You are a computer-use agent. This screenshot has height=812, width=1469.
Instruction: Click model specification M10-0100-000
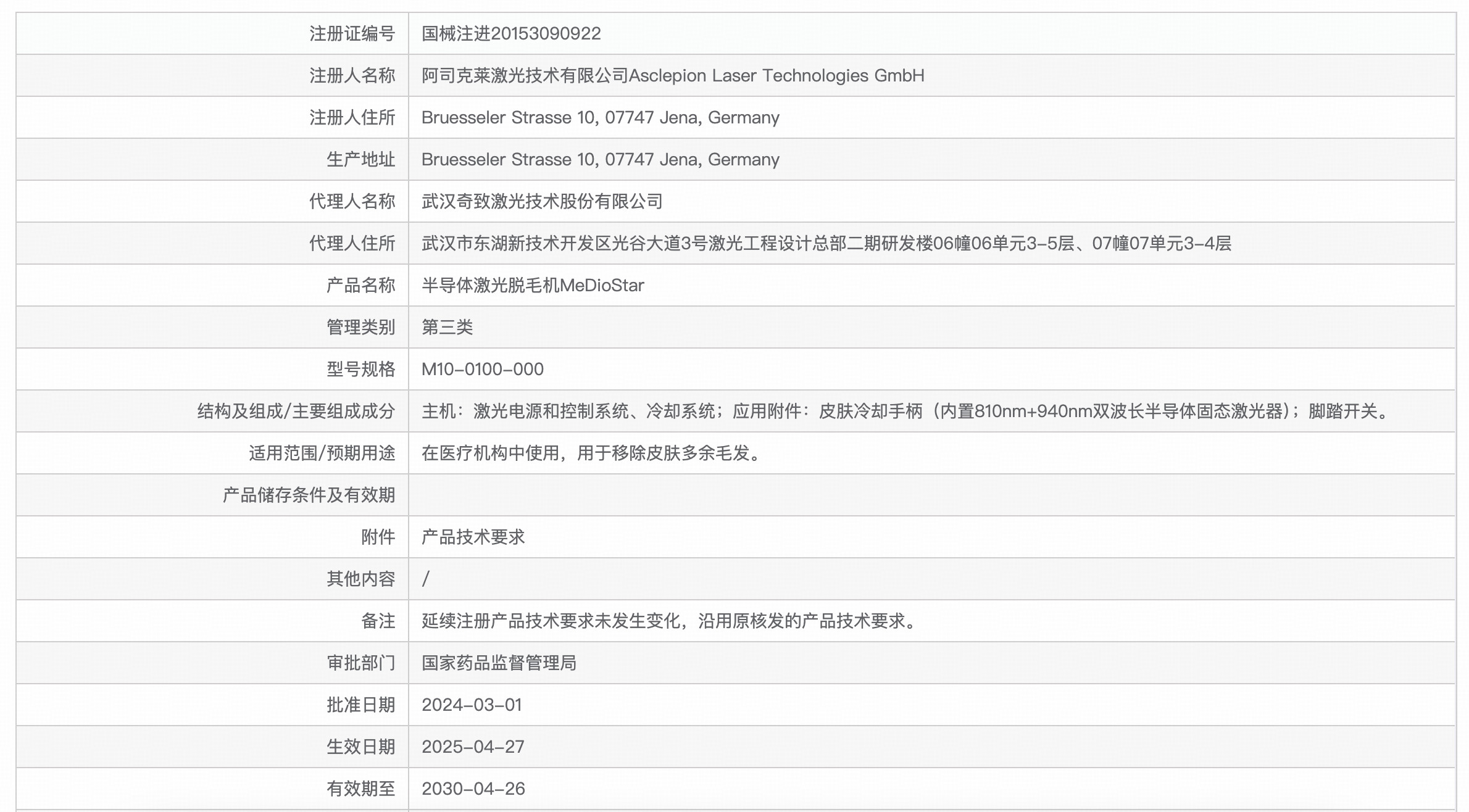[483, 369]
